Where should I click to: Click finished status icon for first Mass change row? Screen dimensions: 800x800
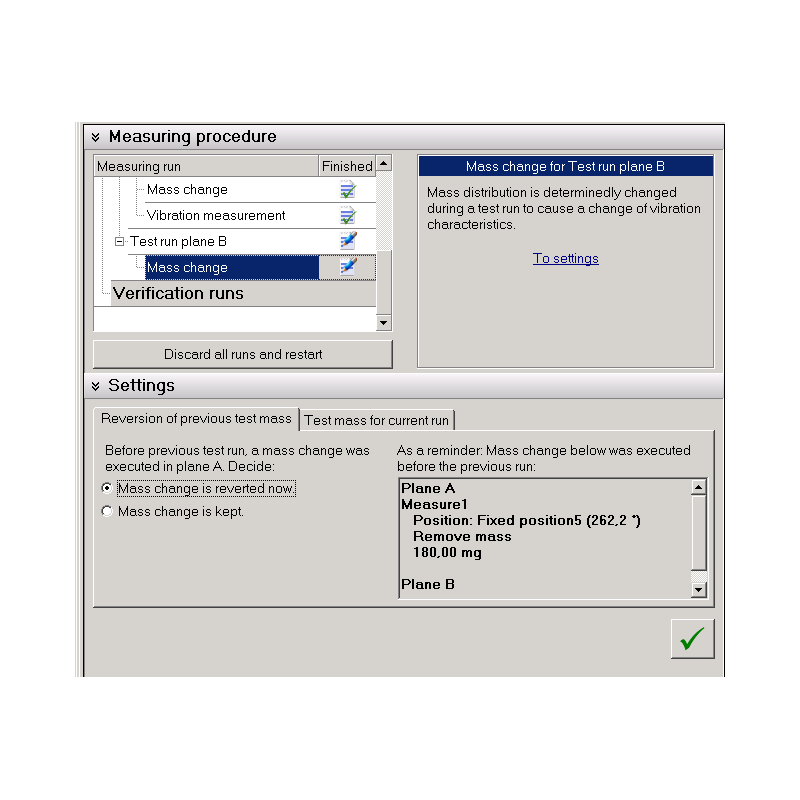(347, 190)
